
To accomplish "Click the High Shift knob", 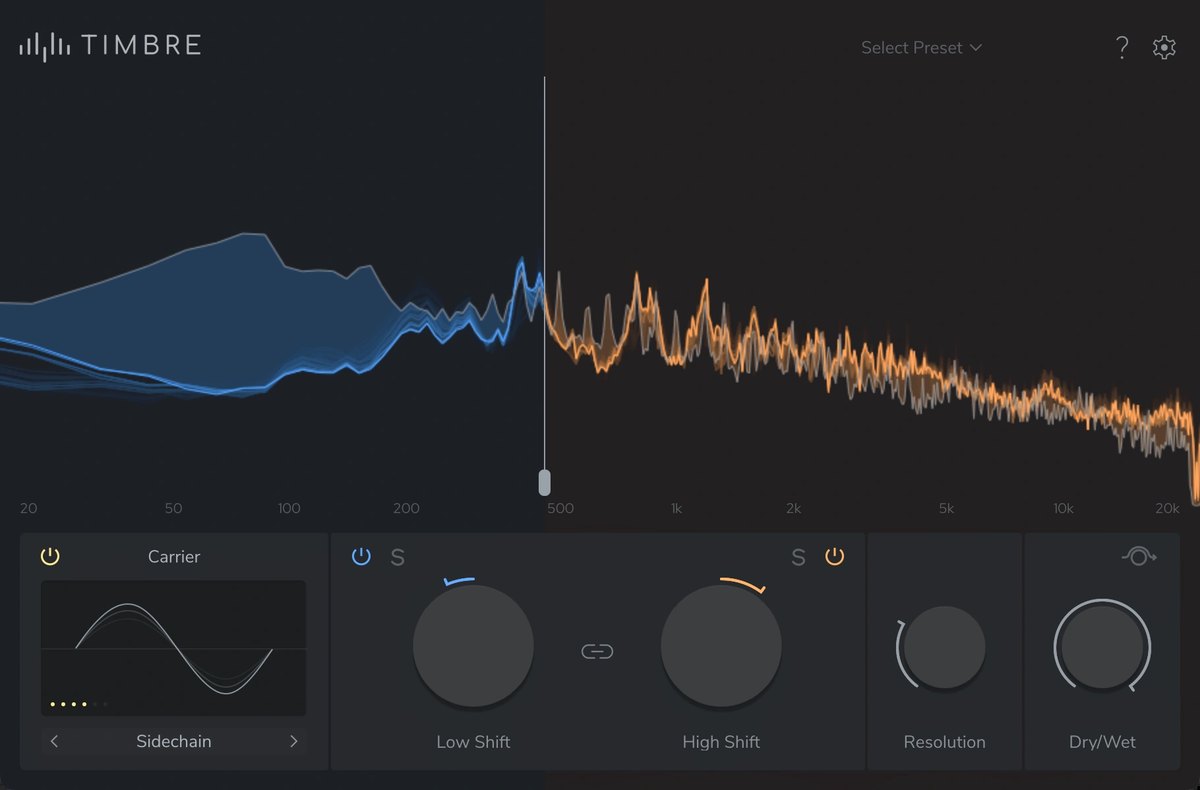I will tap(721, 645).
